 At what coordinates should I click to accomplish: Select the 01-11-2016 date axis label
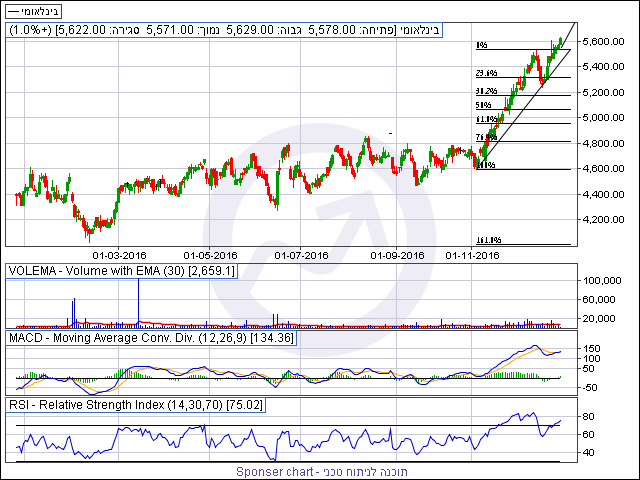[472, 256]
